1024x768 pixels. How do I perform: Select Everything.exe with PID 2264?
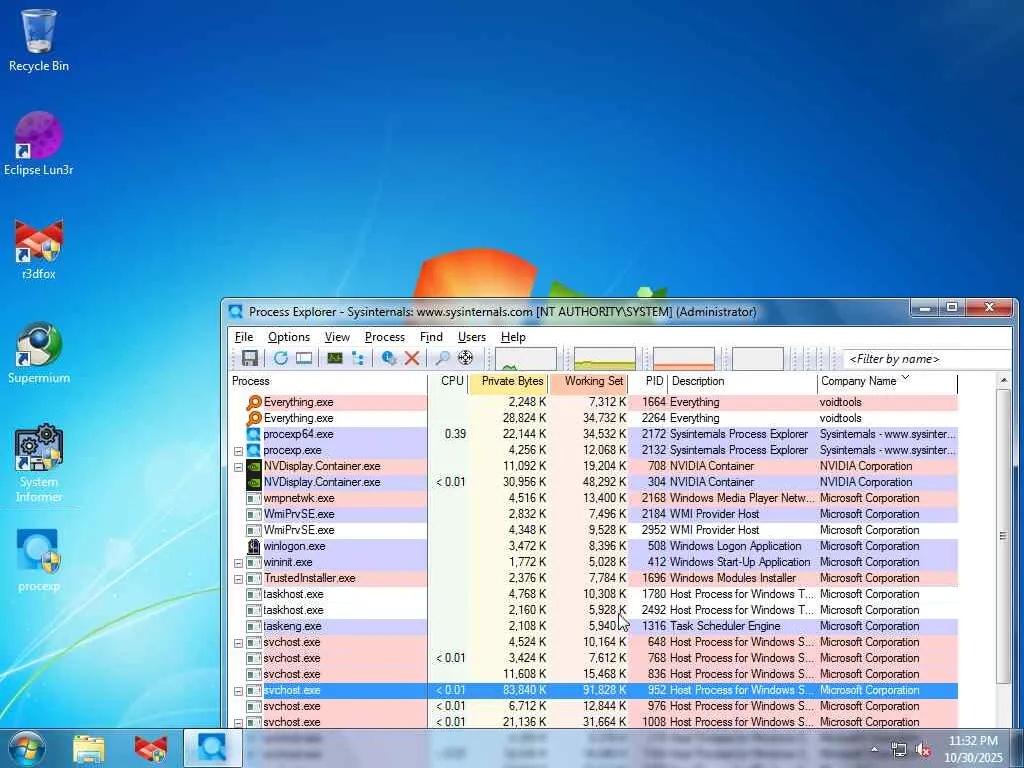point(594,418)
